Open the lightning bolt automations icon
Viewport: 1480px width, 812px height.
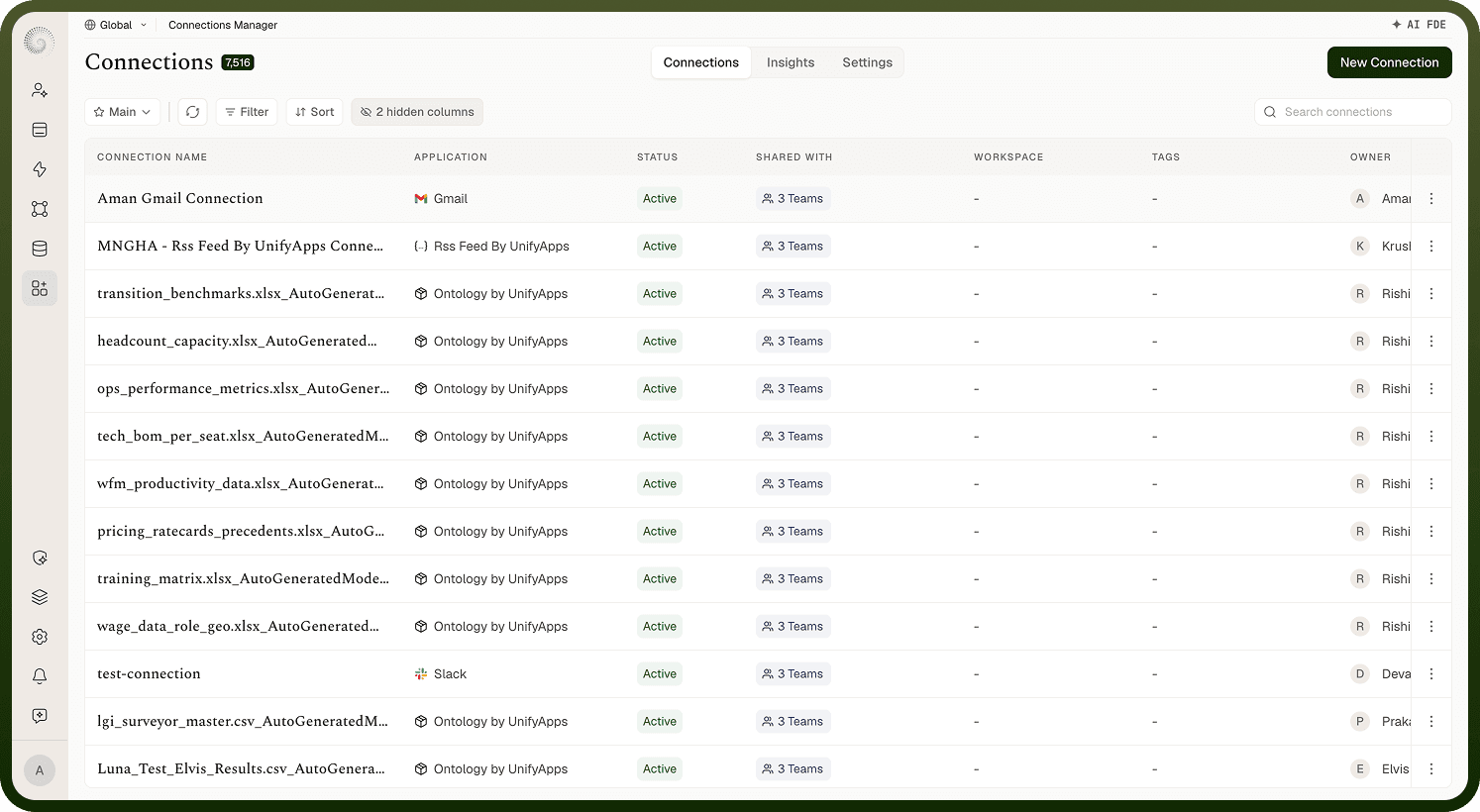point(40,169)
